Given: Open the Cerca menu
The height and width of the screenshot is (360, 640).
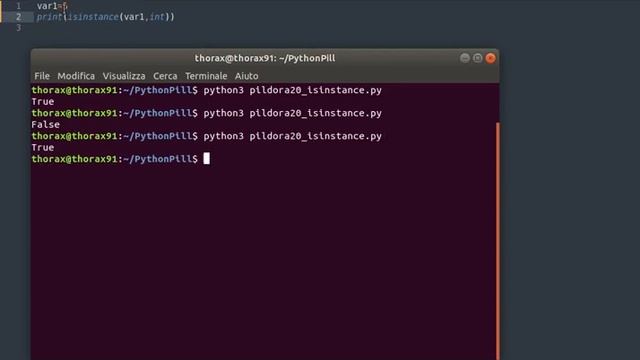Looking at the screenshot, I should (165, 76).
